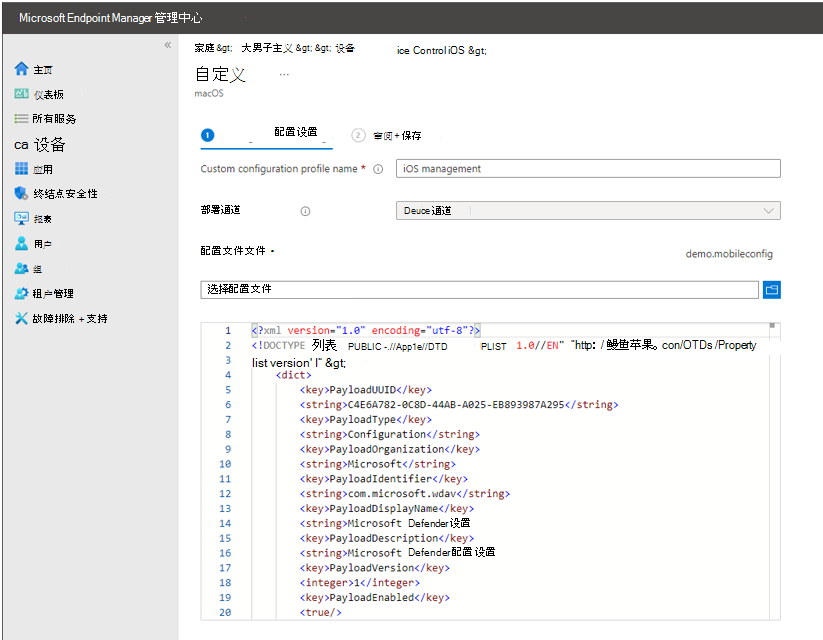Click the 选择配置文件 file input box

point(479,289)
